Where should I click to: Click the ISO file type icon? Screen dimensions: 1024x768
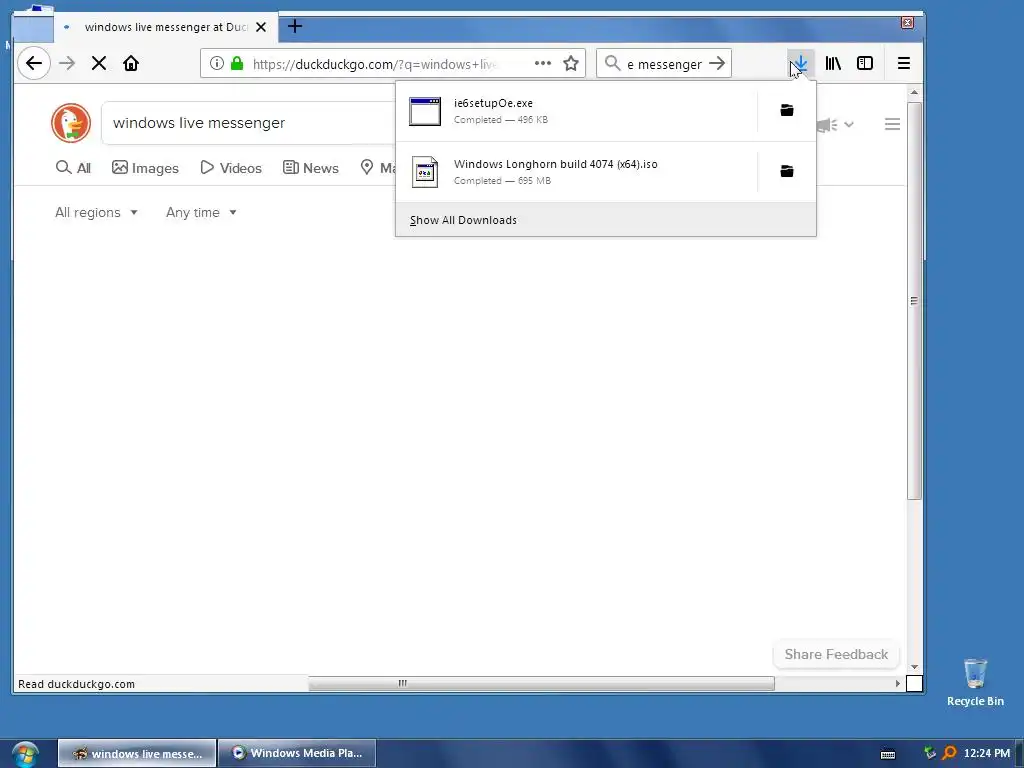pos(424,172)
